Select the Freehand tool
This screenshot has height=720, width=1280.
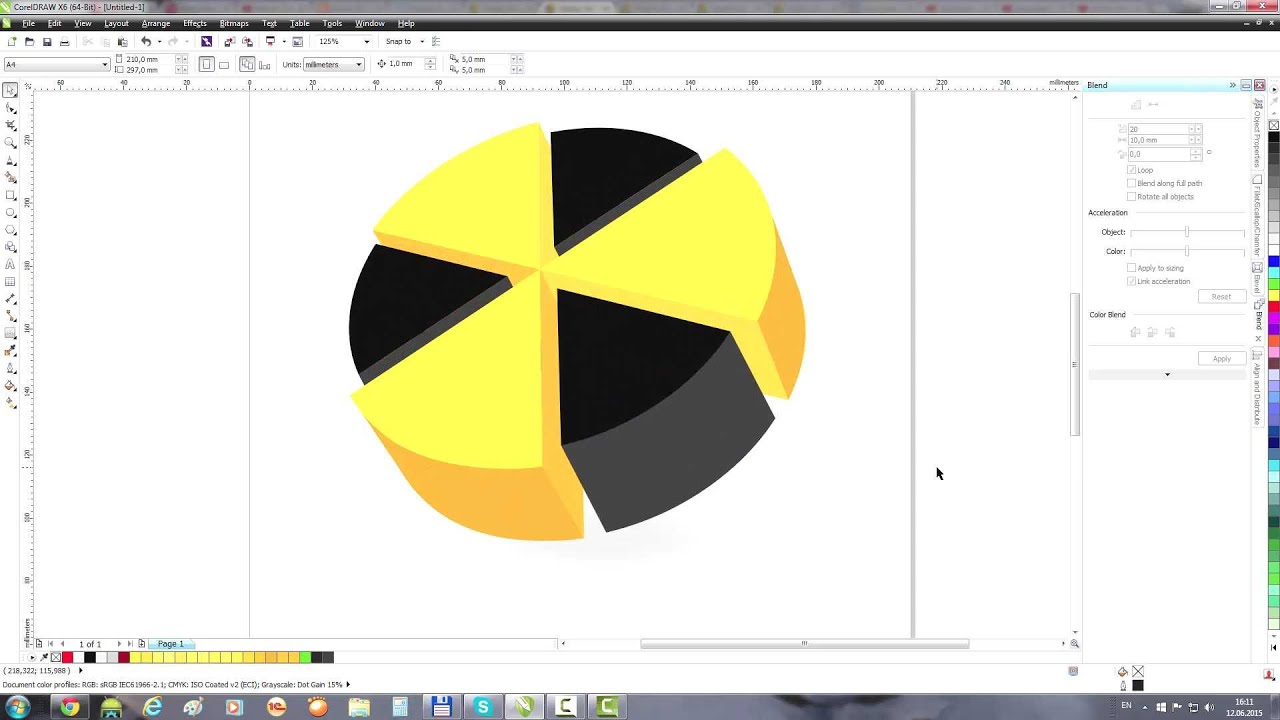(x=10, y=160)
